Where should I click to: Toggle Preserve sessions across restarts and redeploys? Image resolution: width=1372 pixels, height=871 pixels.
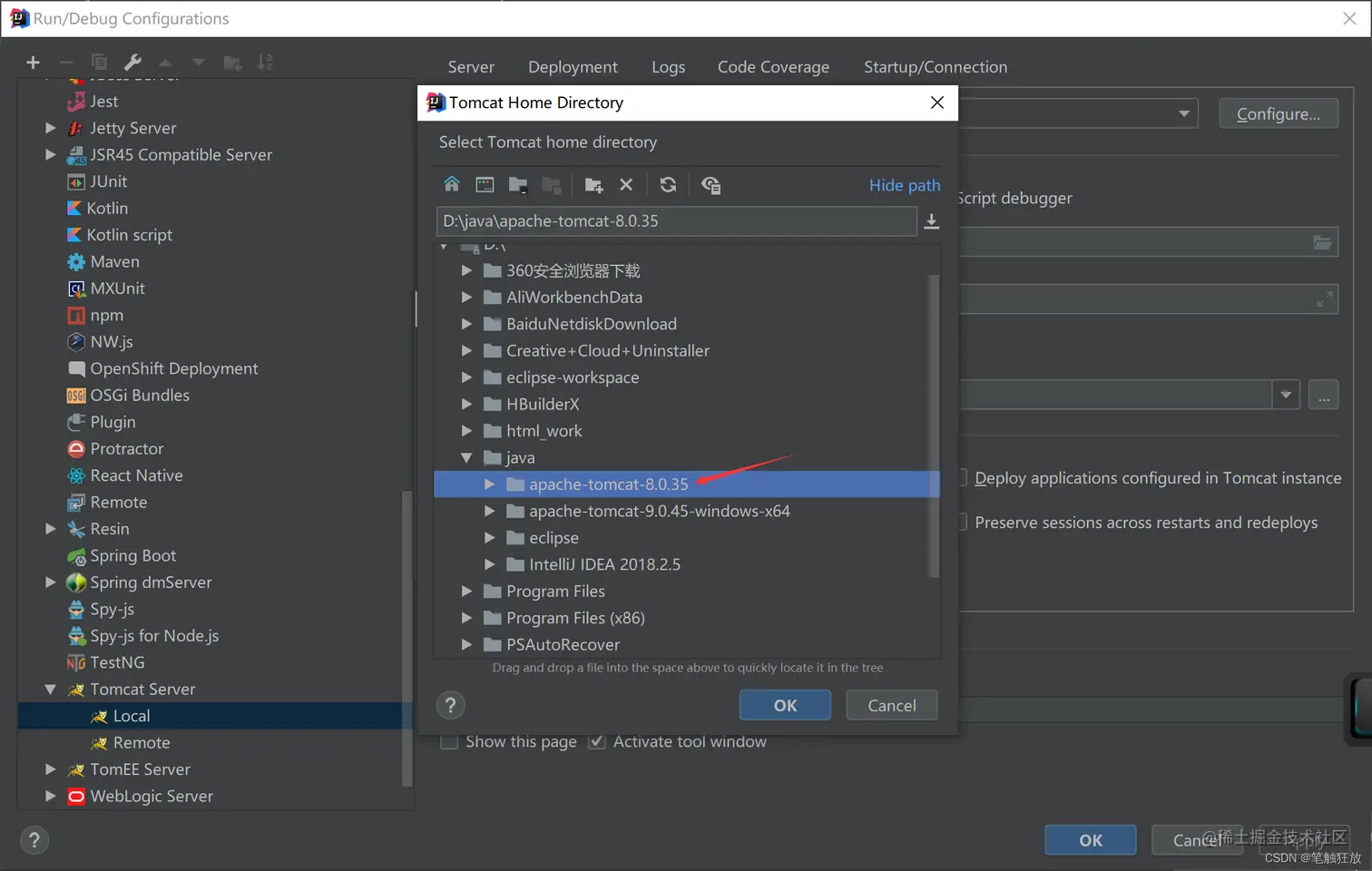point(964,523)
